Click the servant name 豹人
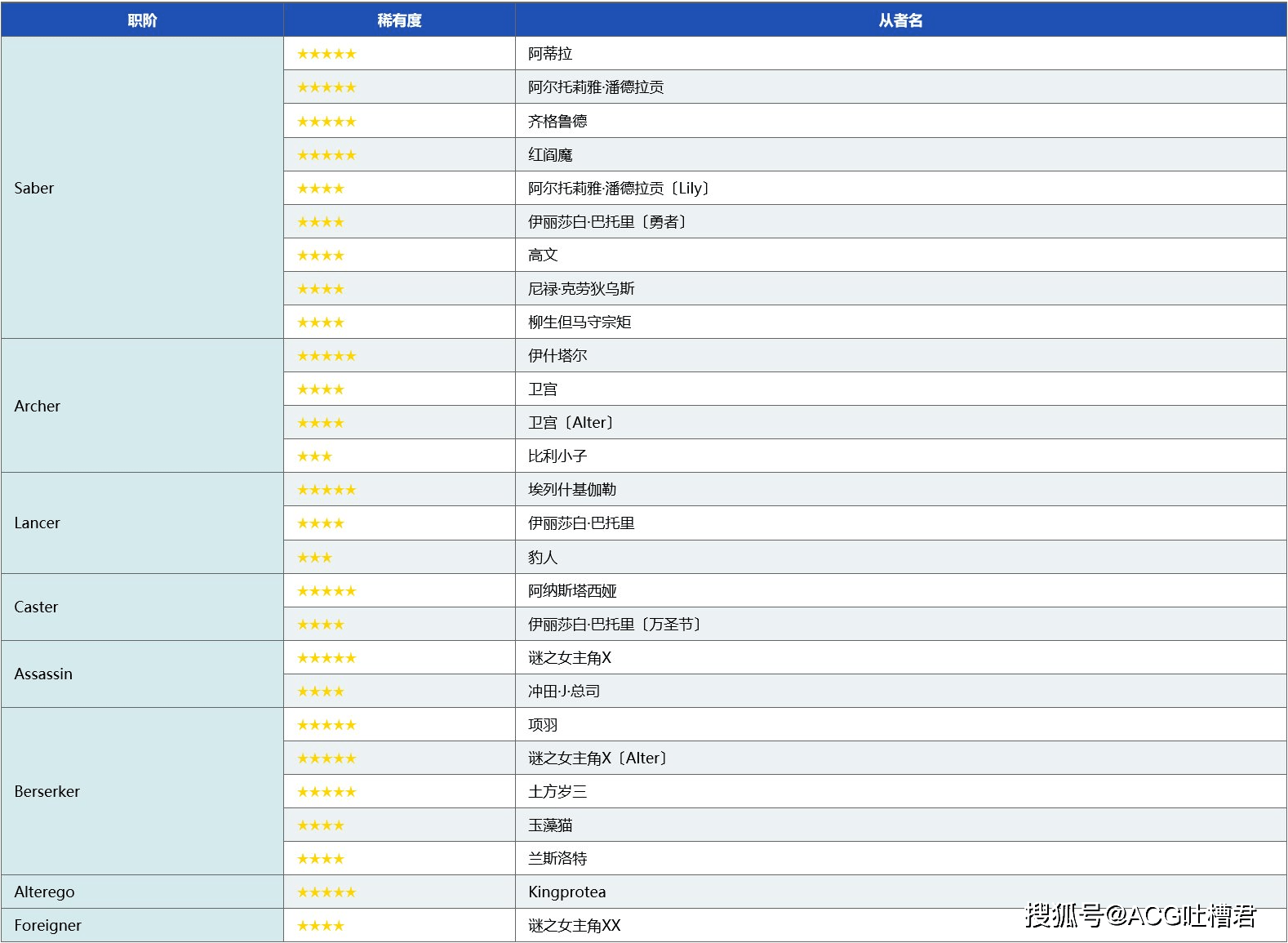1288x943 pixels. tap(543, 557)
